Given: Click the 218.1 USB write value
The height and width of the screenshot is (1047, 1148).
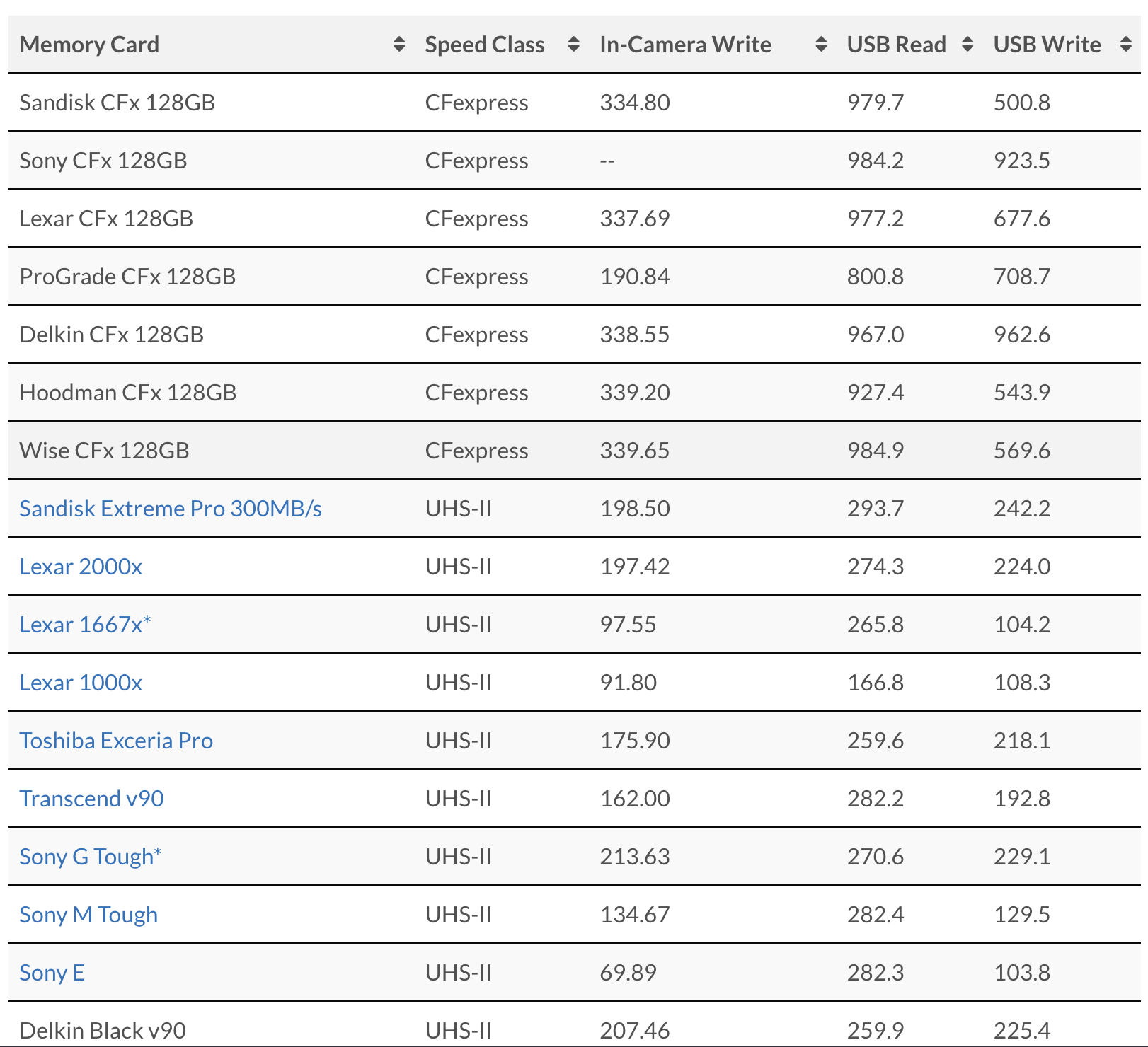Looking at the screenshot, I should [x=1022, y=741].
